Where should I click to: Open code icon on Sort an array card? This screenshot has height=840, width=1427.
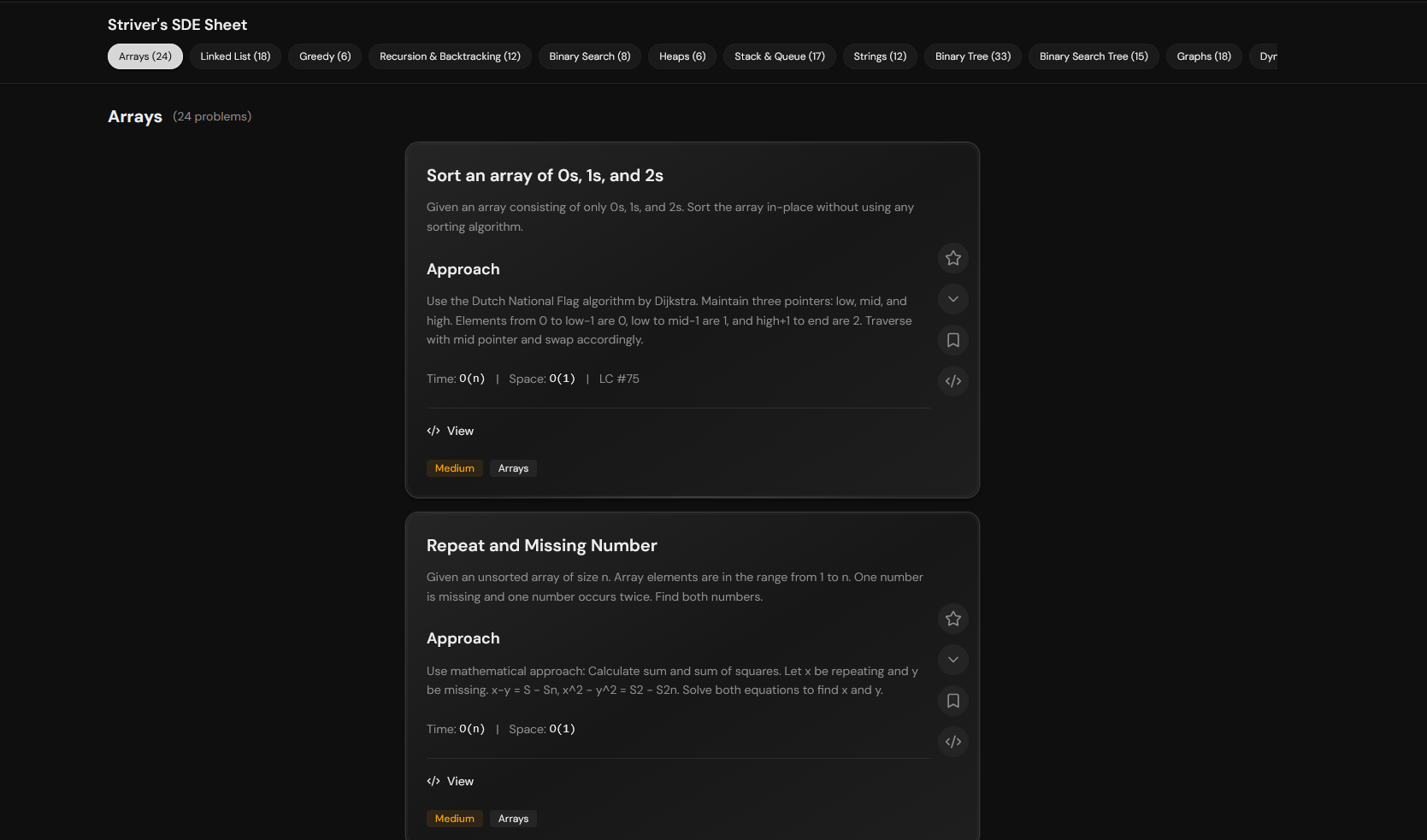(953, 381)
